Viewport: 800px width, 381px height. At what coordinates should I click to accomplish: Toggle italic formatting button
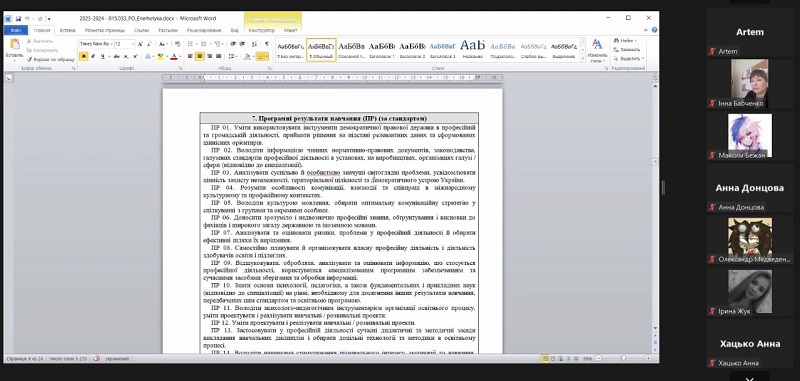93,56
